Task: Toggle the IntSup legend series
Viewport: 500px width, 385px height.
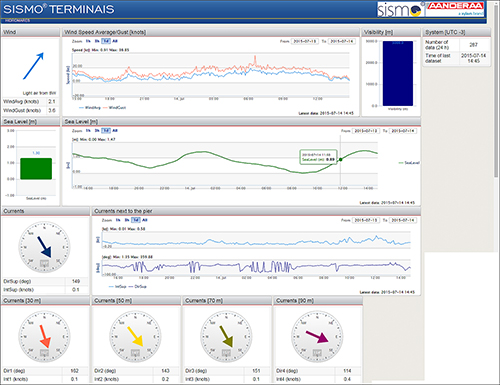Action: click(118, 286)
